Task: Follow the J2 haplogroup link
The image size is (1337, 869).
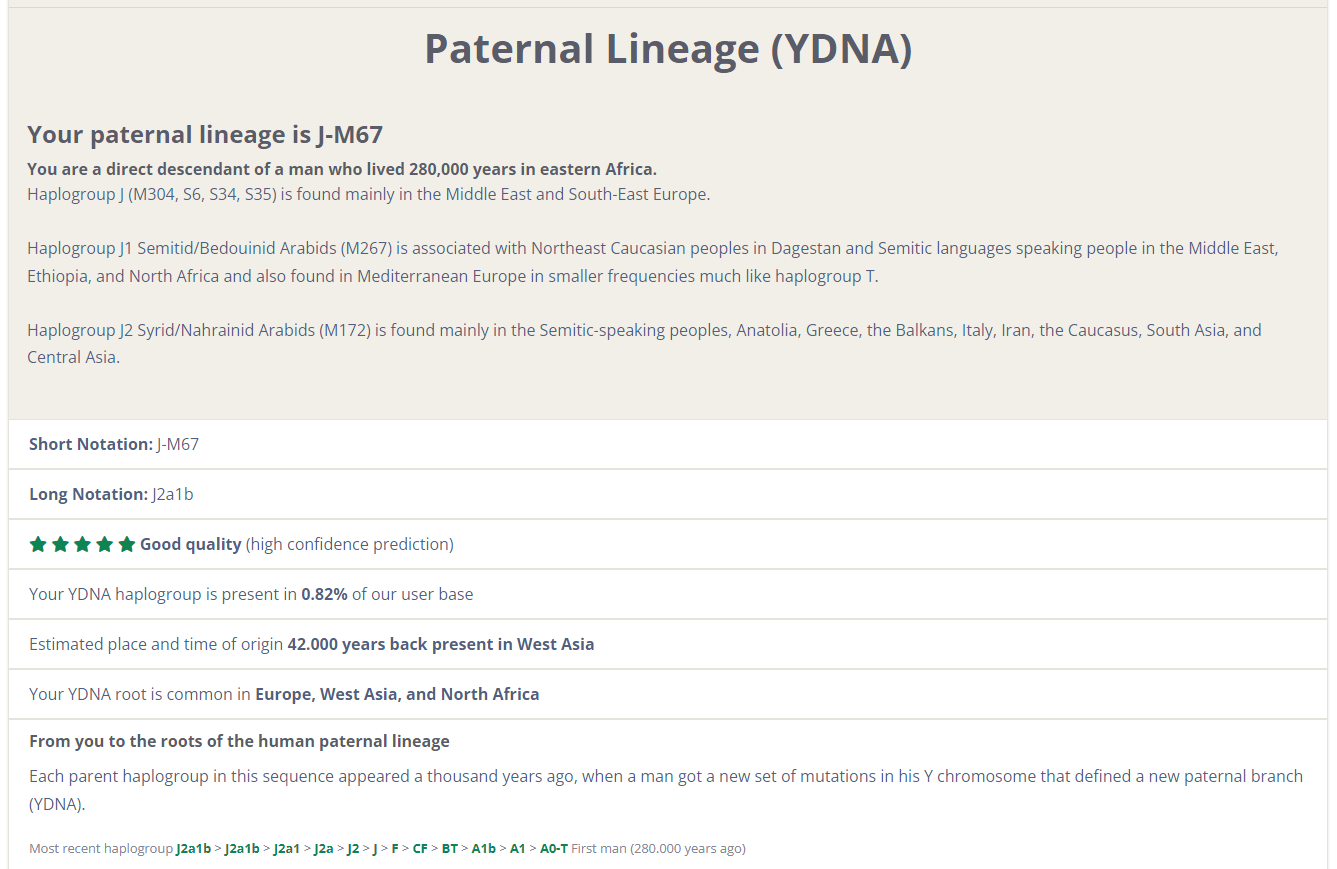Action: [353, 848]
